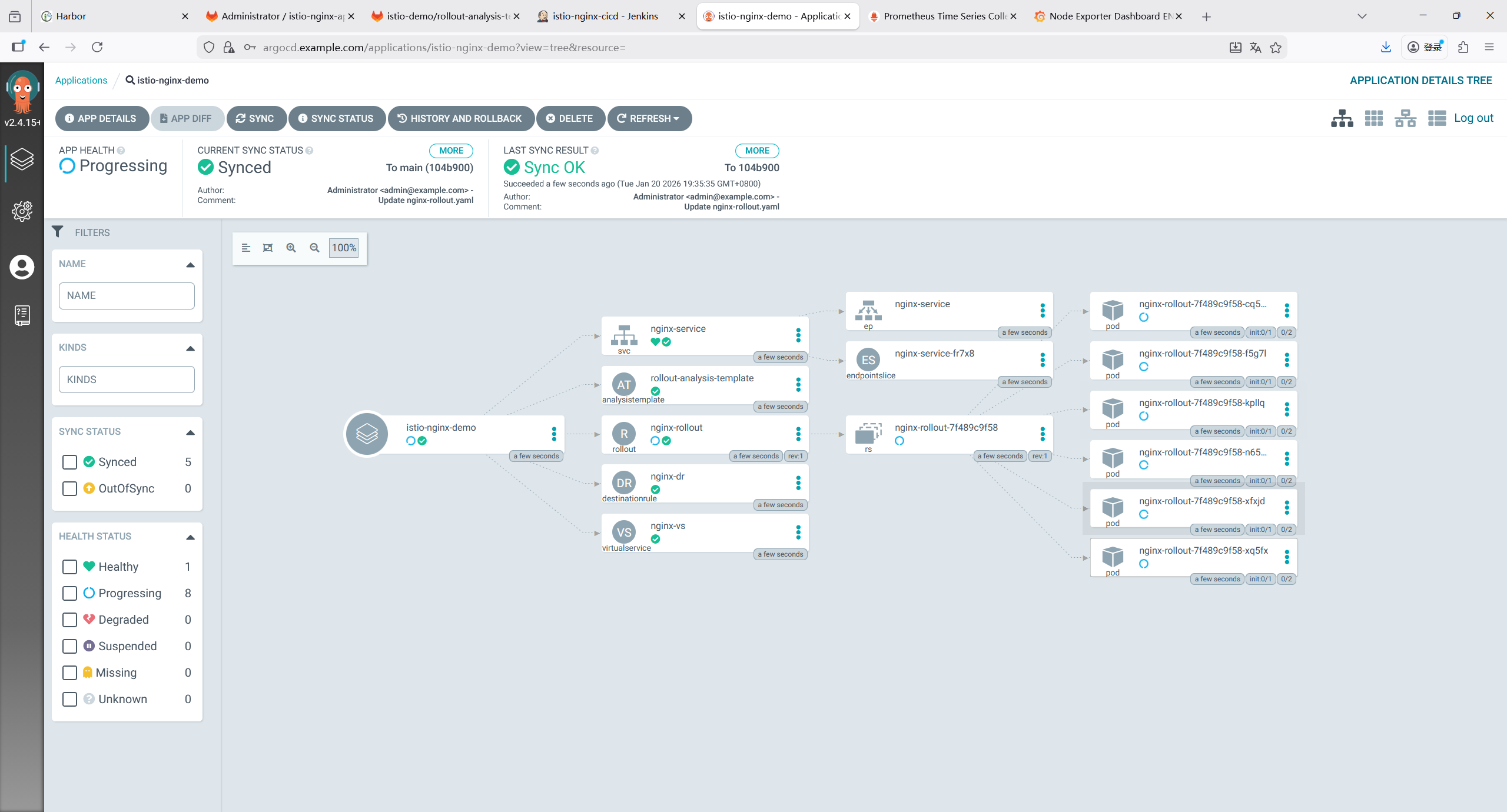Click zoom out on the resource tree
This screenshot has width=1507, height=812.
[314, 248]
